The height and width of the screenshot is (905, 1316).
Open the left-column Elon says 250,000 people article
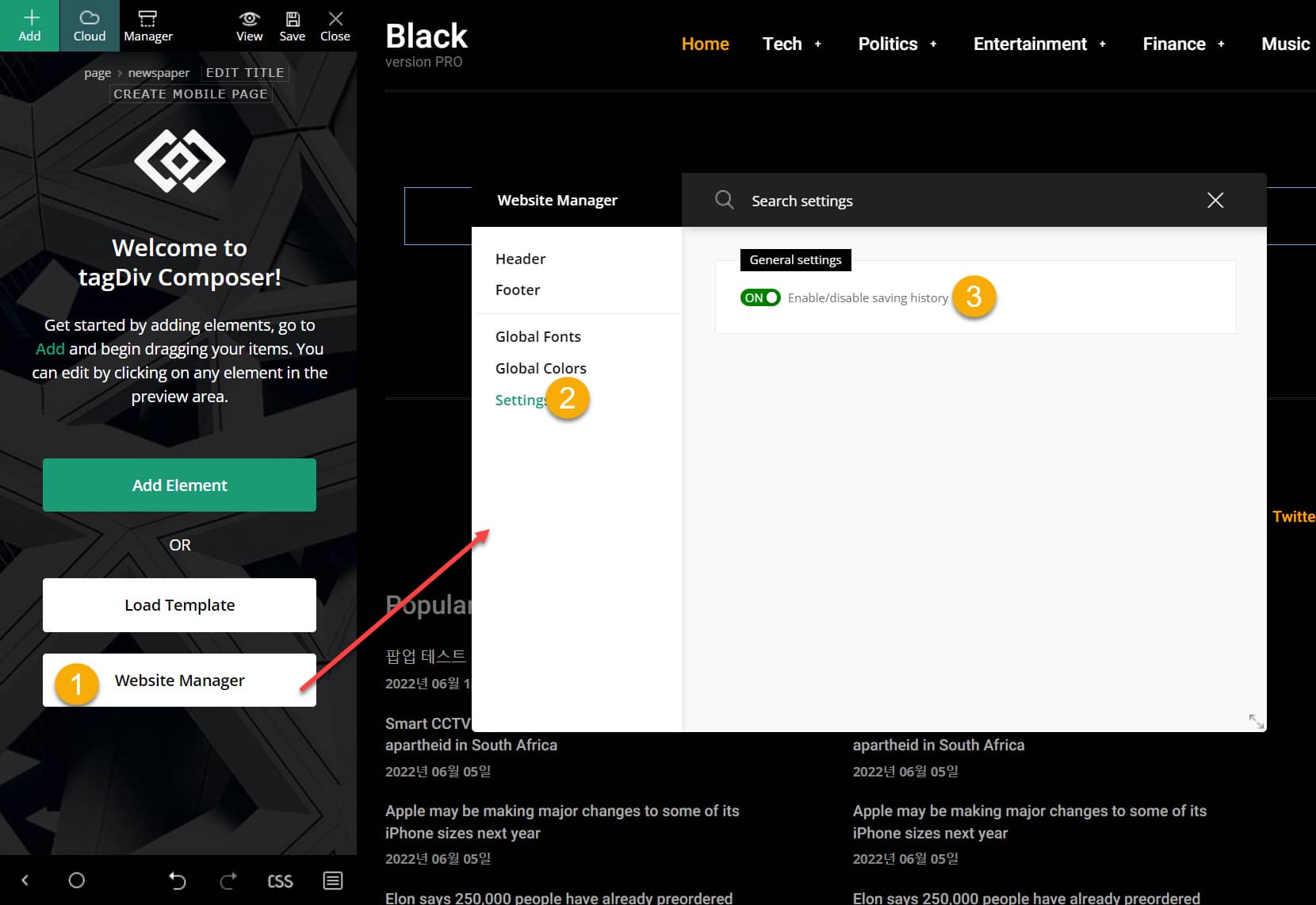tap(559, 897)
